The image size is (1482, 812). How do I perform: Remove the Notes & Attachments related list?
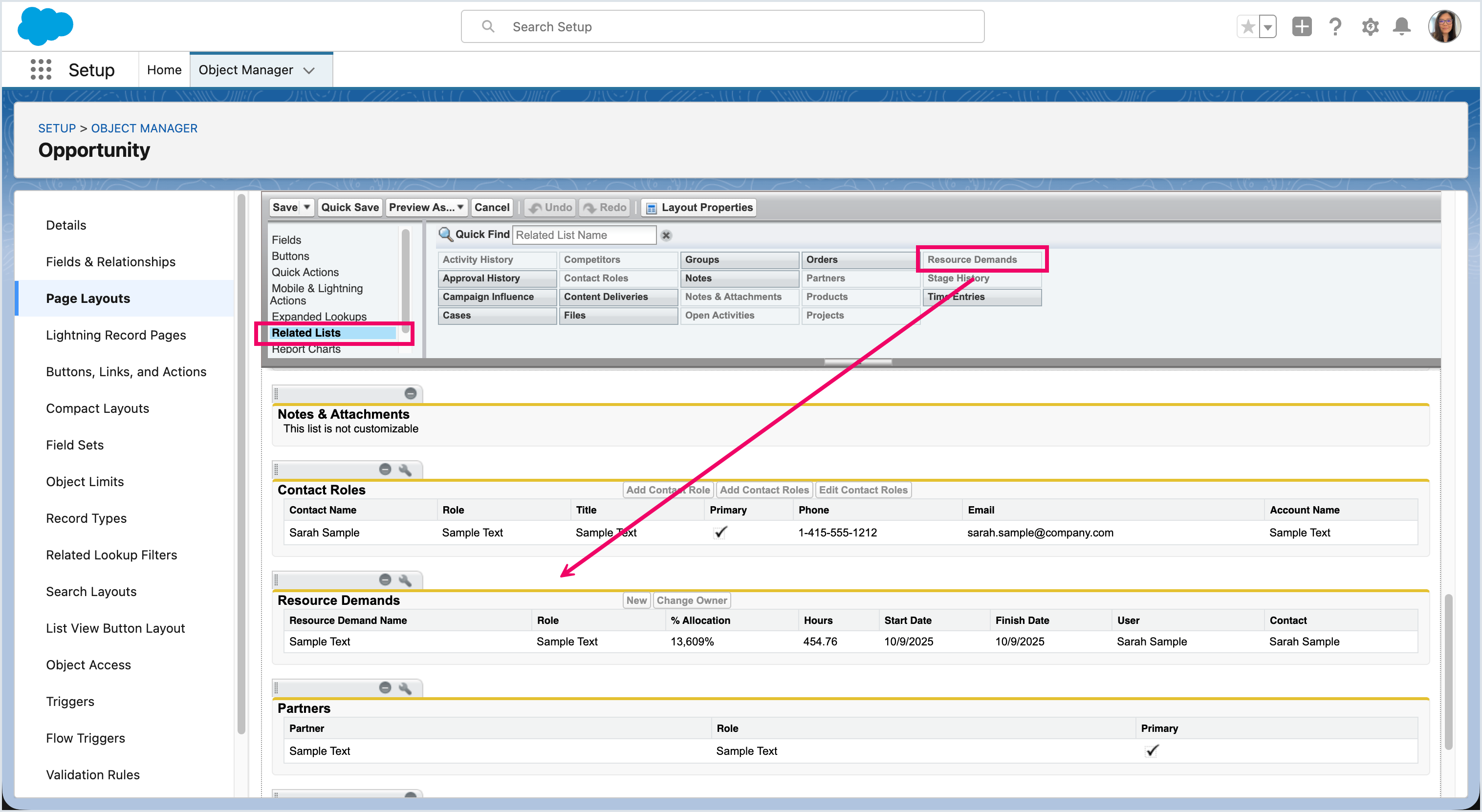410,393
